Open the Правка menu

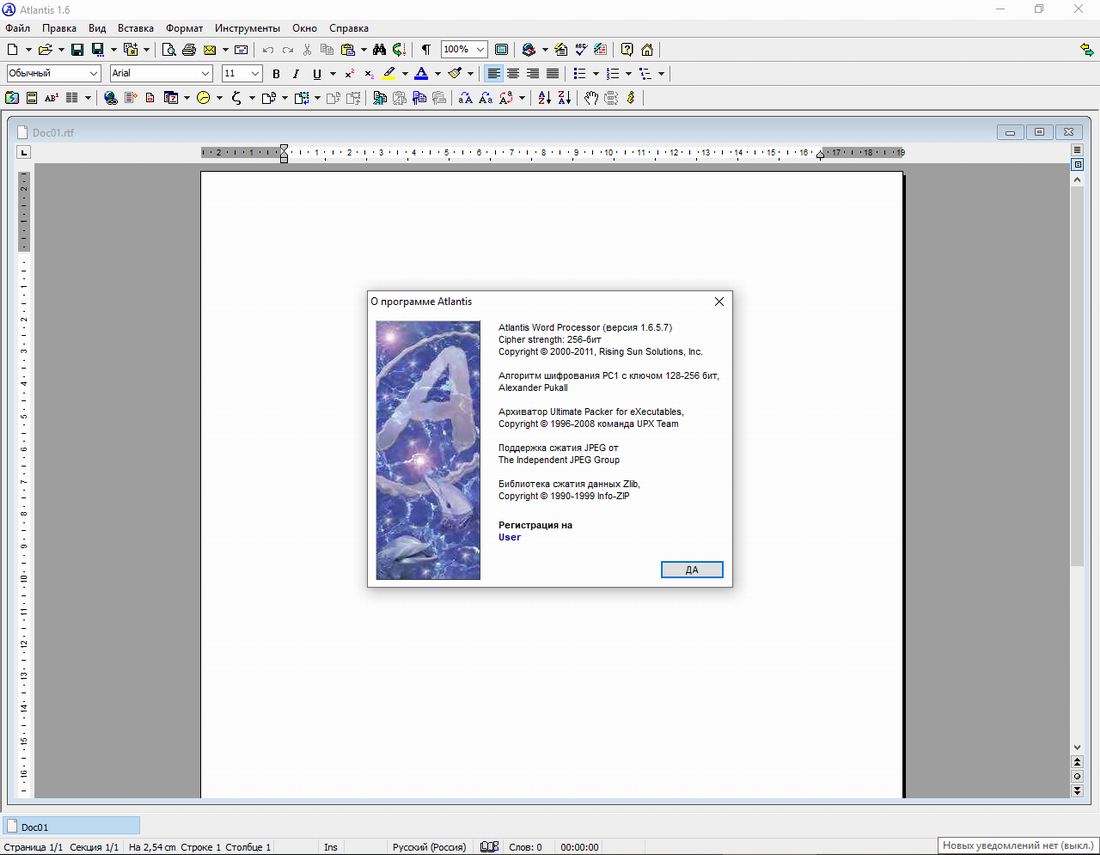click(59, 28)
